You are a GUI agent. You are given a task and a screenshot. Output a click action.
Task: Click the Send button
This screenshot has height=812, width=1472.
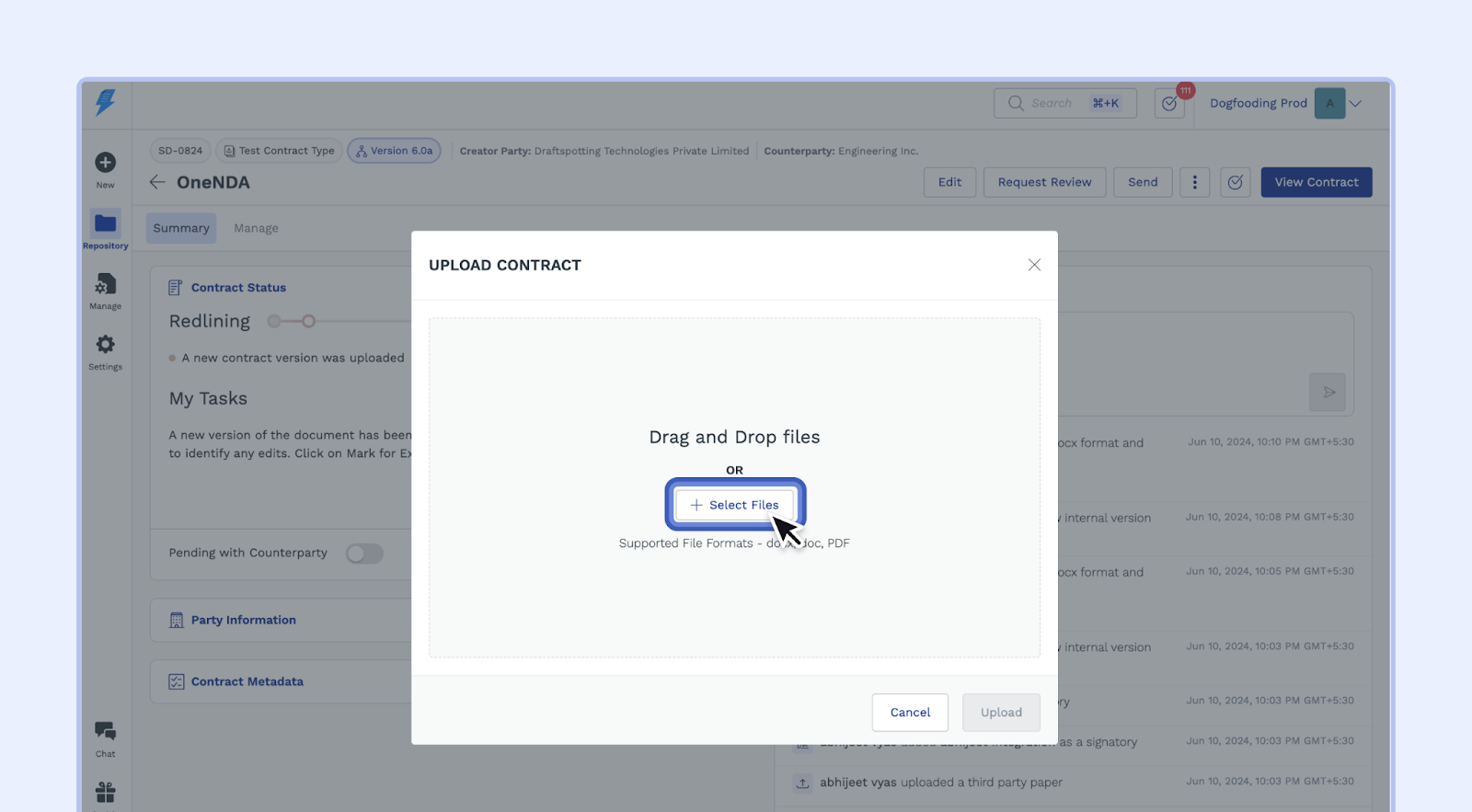[x=1143, y=182]
